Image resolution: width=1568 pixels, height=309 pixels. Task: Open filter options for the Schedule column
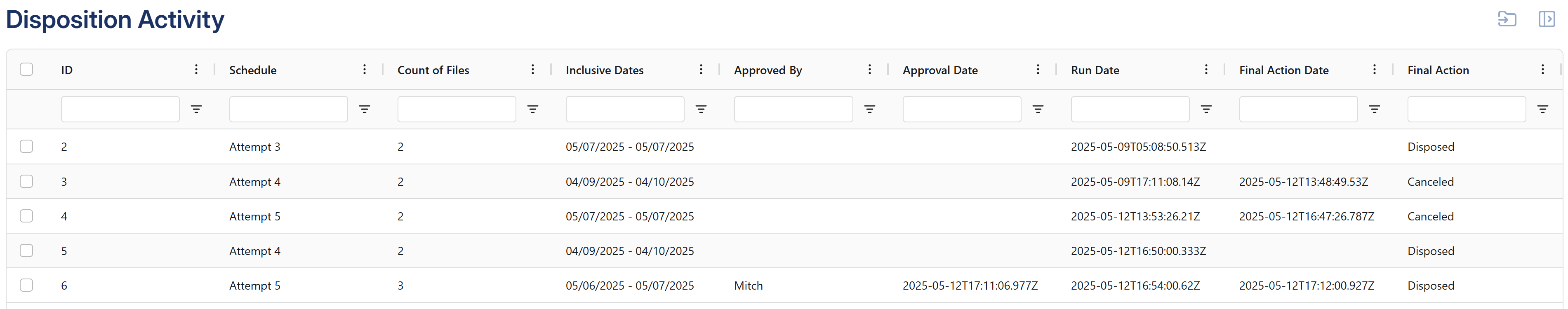point(364,110)
